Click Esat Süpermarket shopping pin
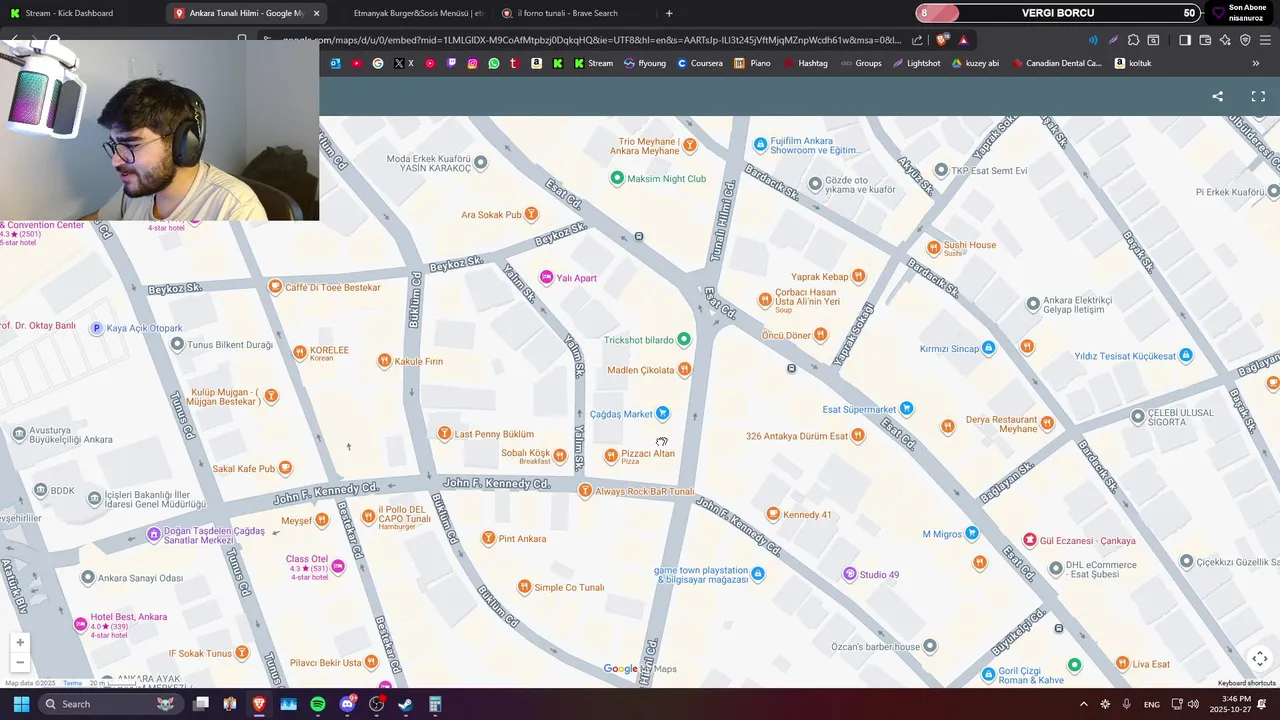The image size is (1280, 720). (906, 409)
